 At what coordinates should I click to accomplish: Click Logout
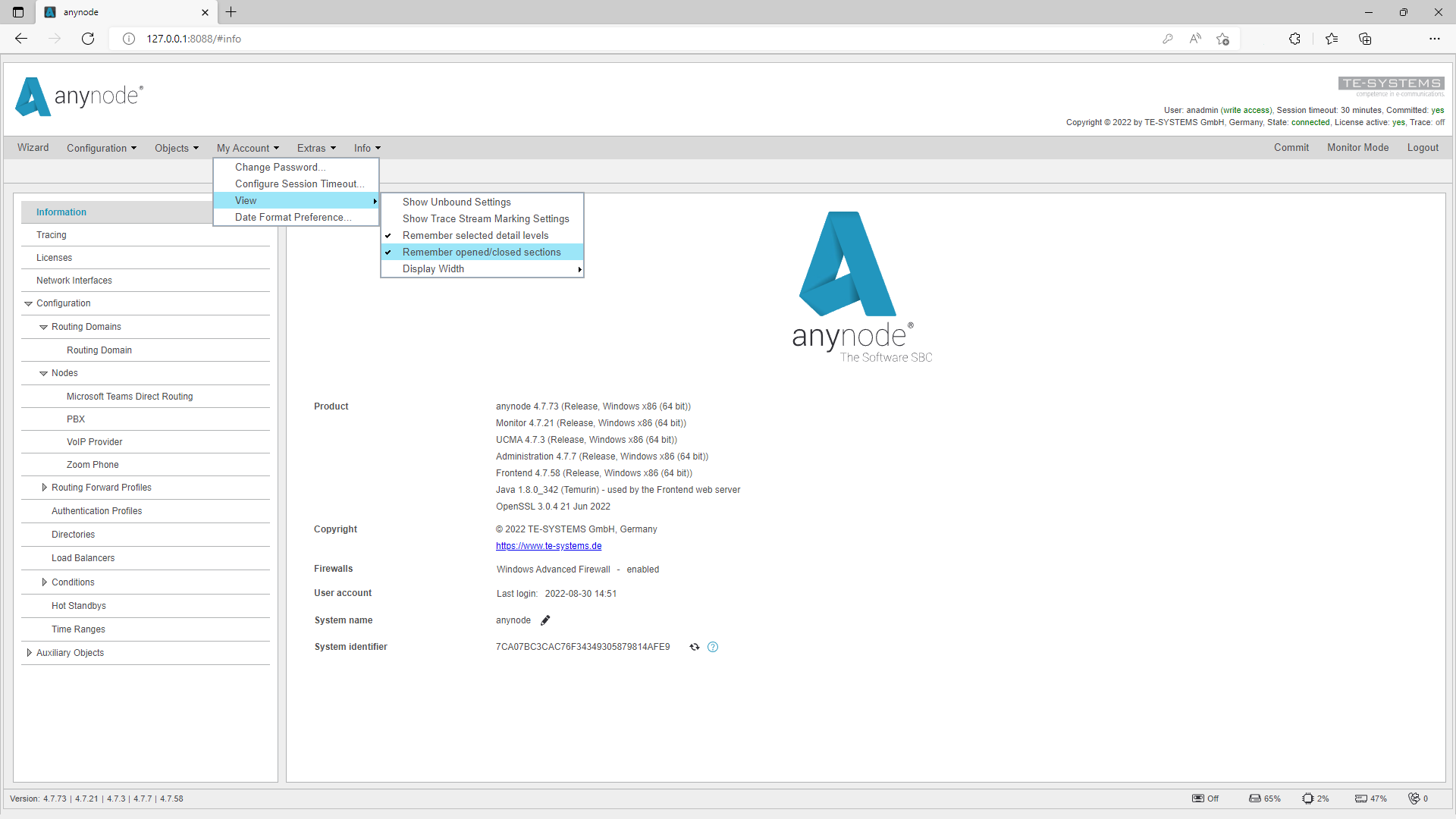(1423, 148)
